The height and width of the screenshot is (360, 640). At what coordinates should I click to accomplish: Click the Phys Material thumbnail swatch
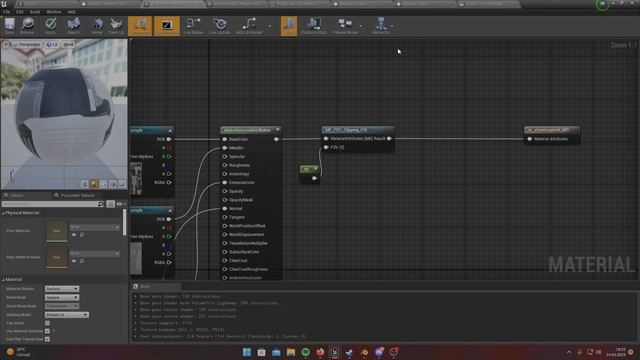click(57, 231)
